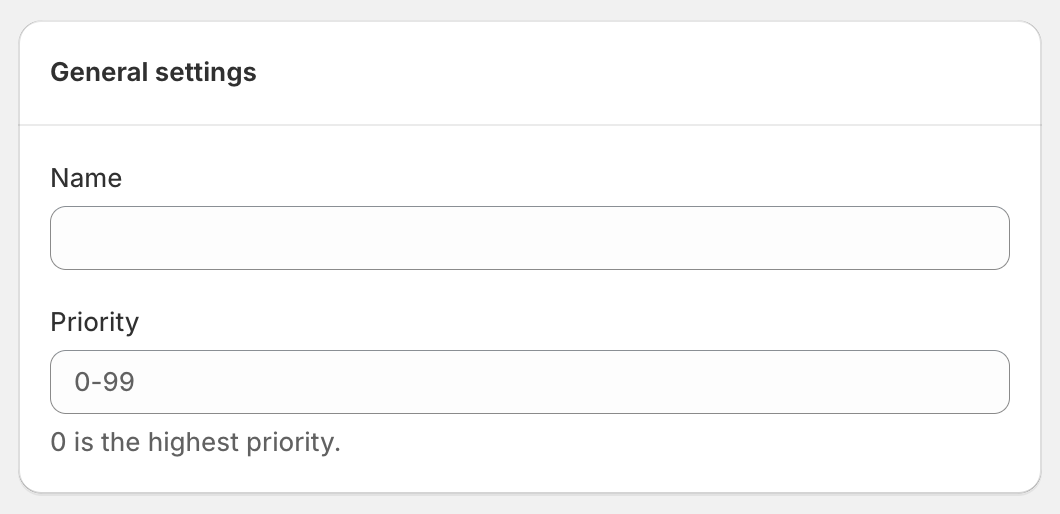Click the "Name" field label

coord(86,178)
